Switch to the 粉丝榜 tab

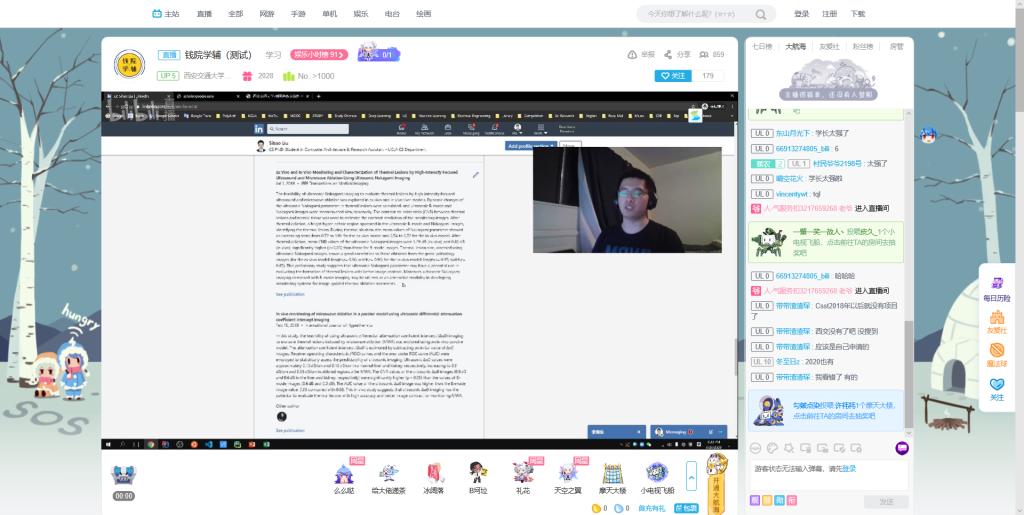[x=863, y=46]
